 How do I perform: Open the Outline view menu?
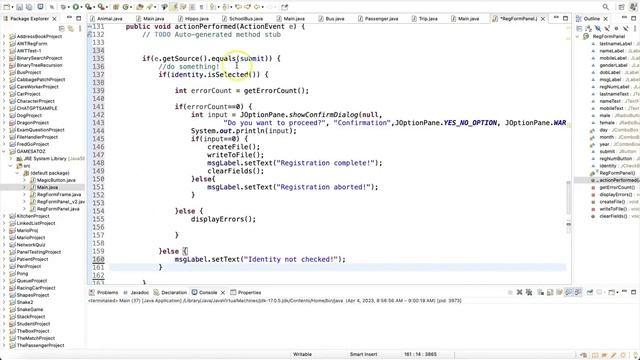click(x=635, y=28)
